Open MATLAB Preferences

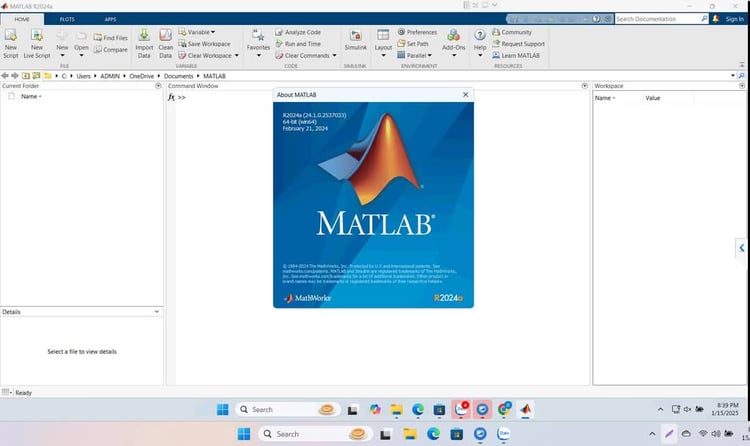pyautogui.click(x=417, y=32)
